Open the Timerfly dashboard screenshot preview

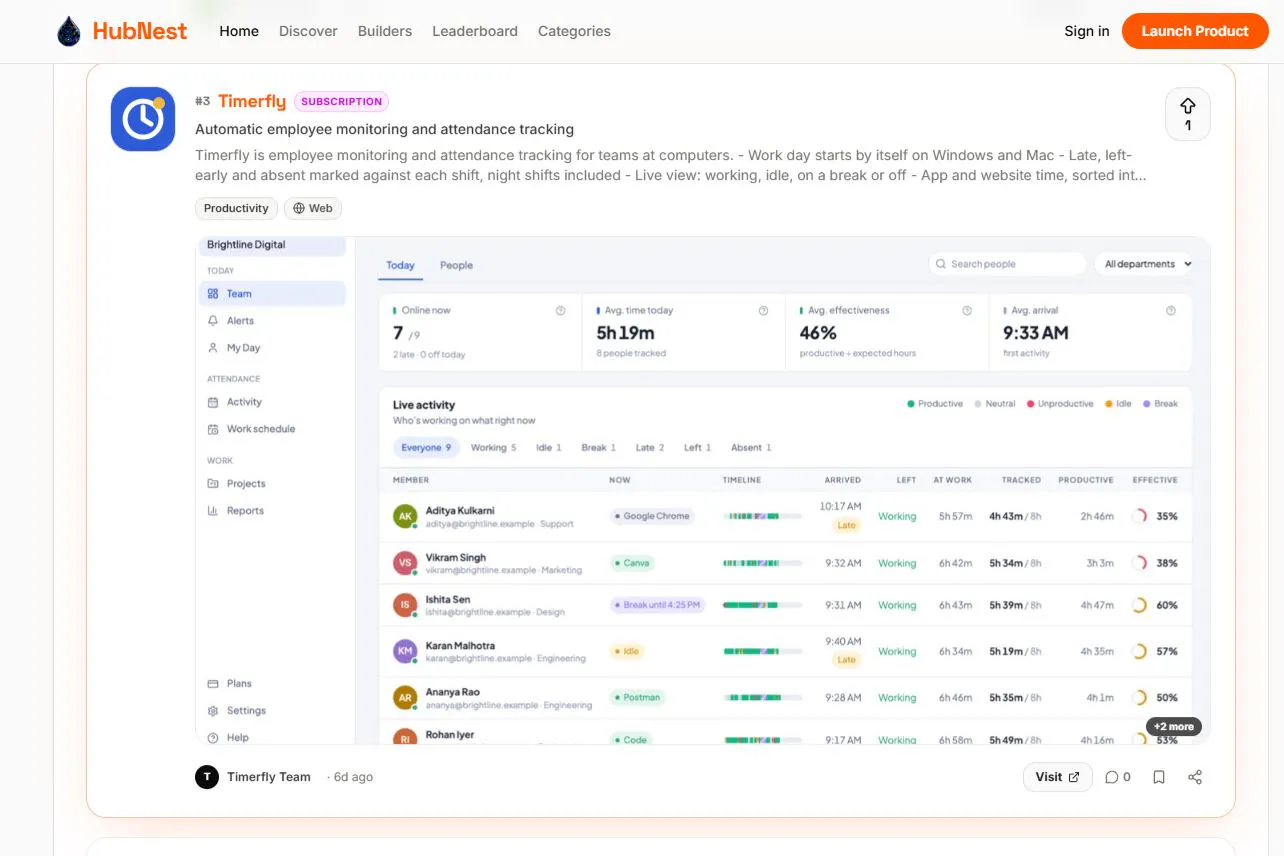tap(703, 491)
